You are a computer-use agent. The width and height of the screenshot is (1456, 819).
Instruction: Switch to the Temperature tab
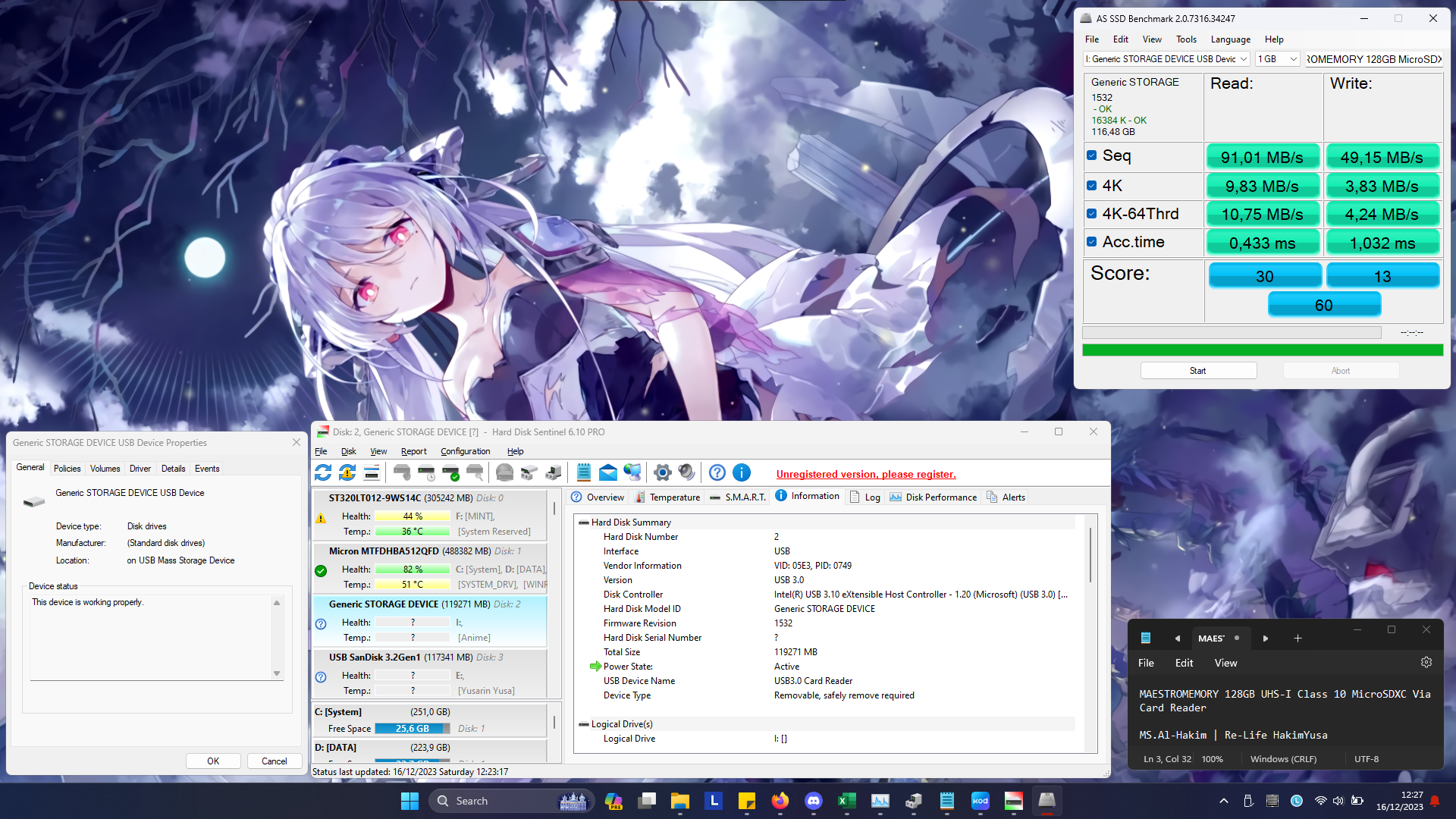(x=667, y=497)
